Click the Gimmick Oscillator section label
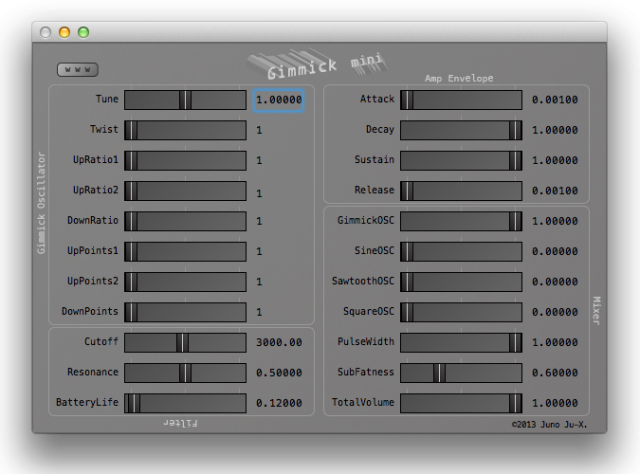The height and width of the screenshot is (474, 640). pyautogui.click(x=41, y=203)
